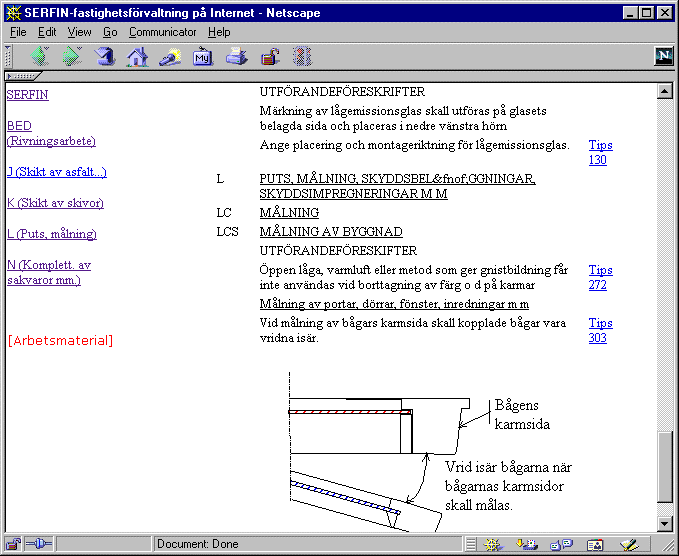Click the Forward navigation arrow

tap(72, 56)
